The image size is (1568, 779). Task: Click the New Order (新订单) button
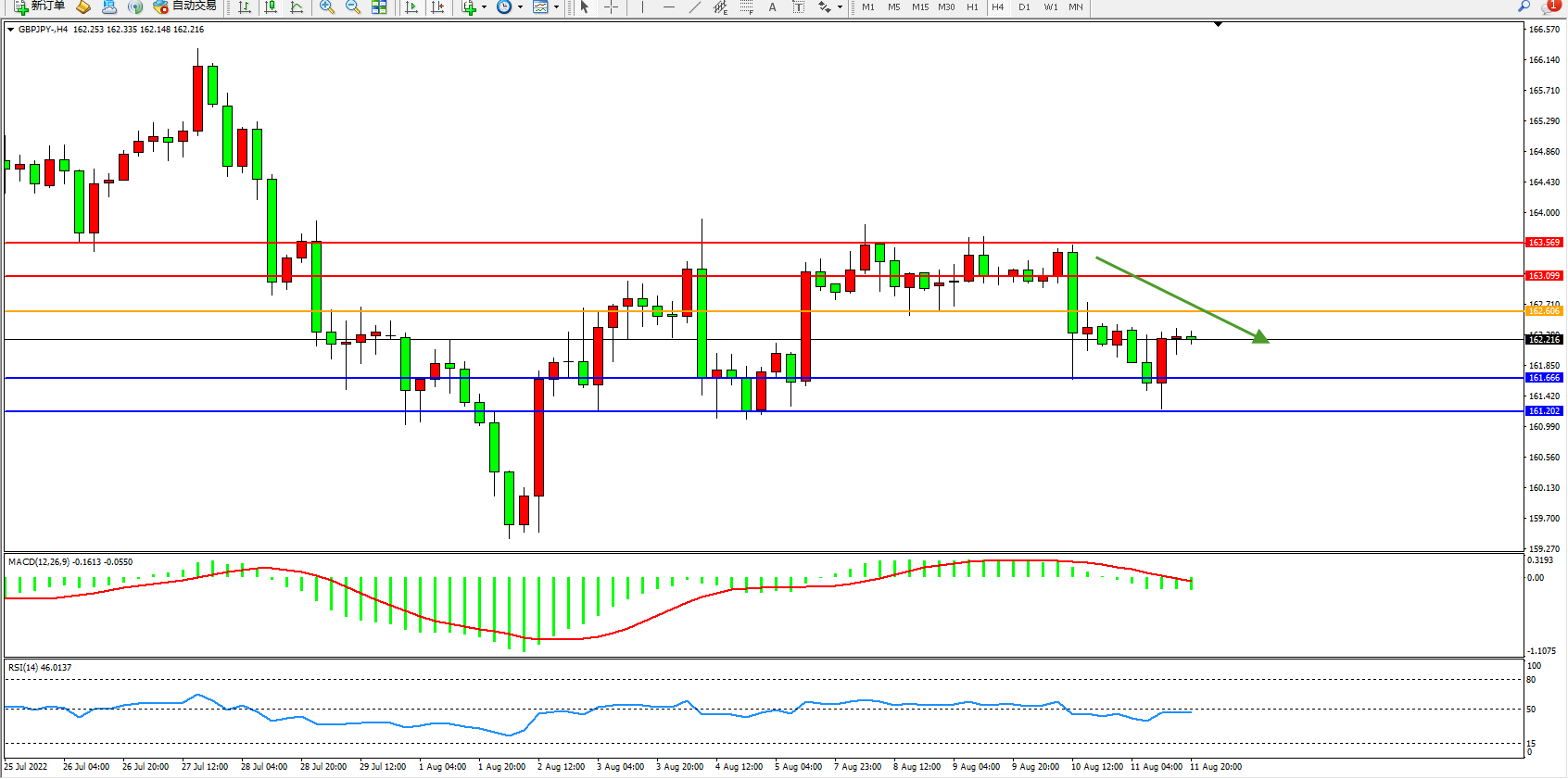pyautogui.click(x=39, y=6)
